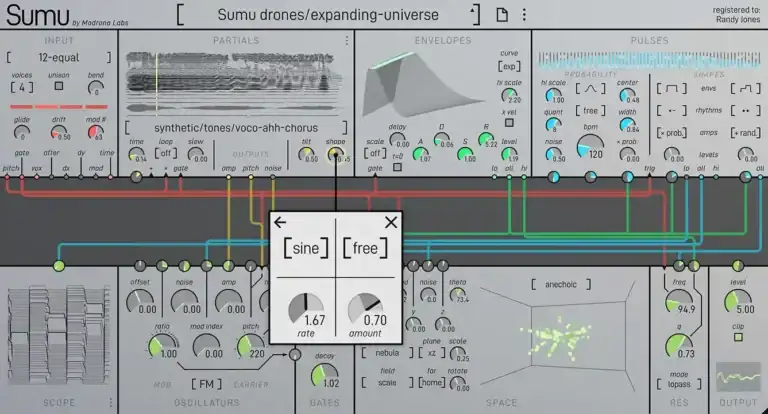This screenshot has width=768, height=414.
Task: Click the Pulses quant knob
Action: pyautogui.click(x=553, y=125)
